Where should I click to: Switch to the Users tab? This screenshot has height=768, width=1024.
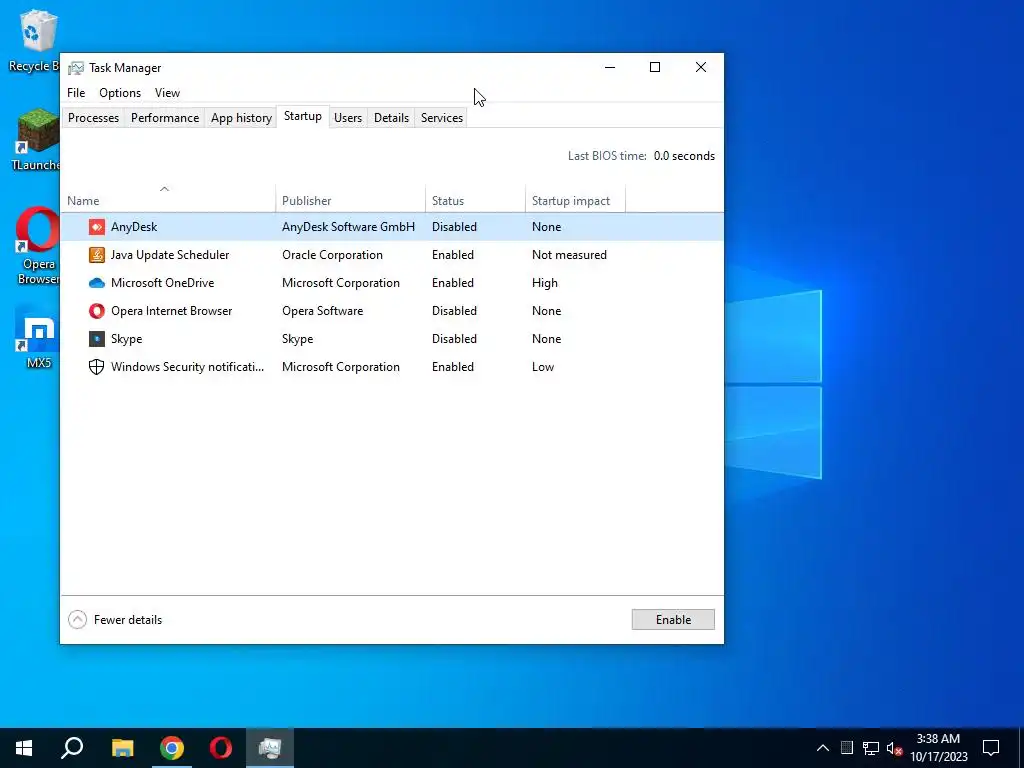pos(347,118)
